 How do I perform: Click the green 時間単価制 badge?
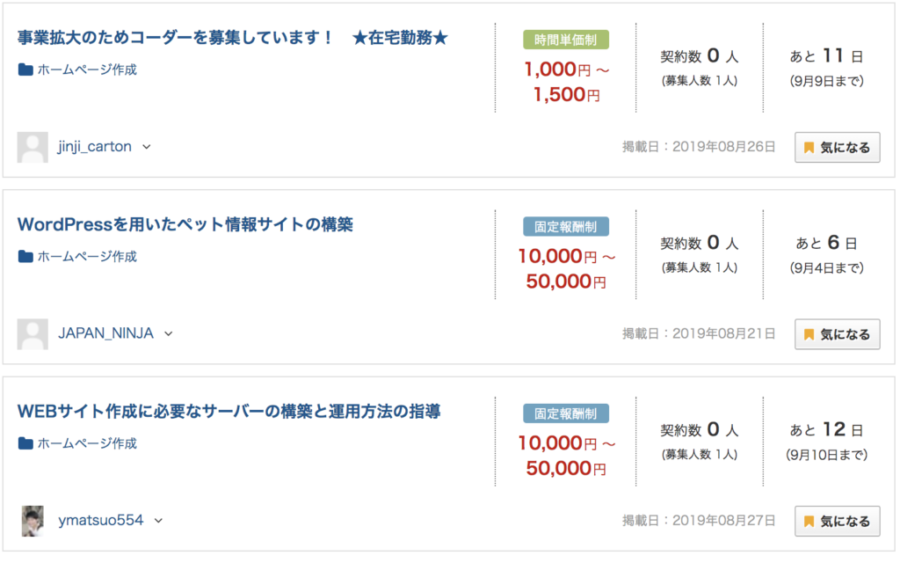click(x=566, y=40)
